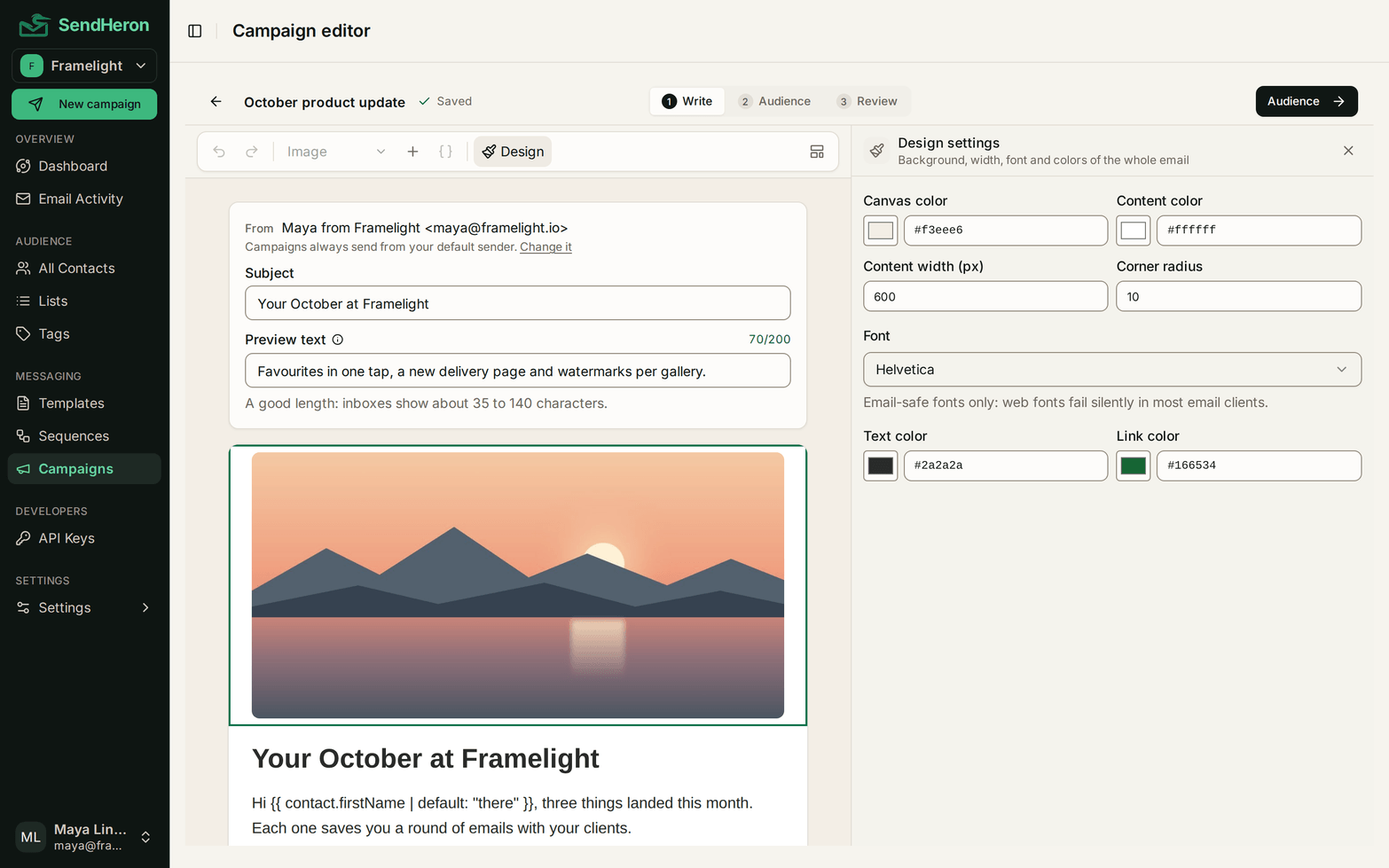Open the Text color swatch

point(881,465)
